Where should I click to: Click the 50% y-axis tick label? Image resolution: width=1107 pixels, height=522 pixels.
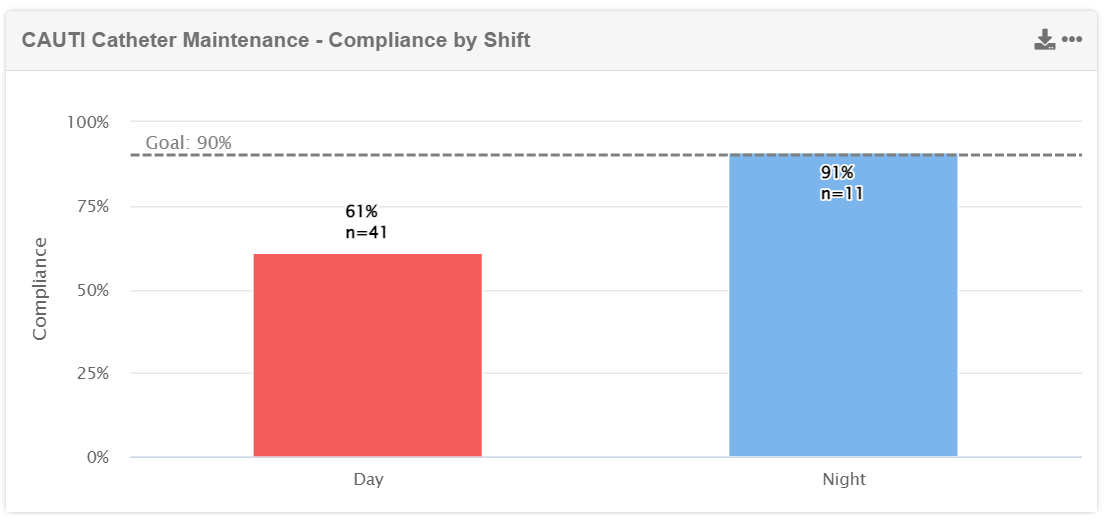(92, 290)
